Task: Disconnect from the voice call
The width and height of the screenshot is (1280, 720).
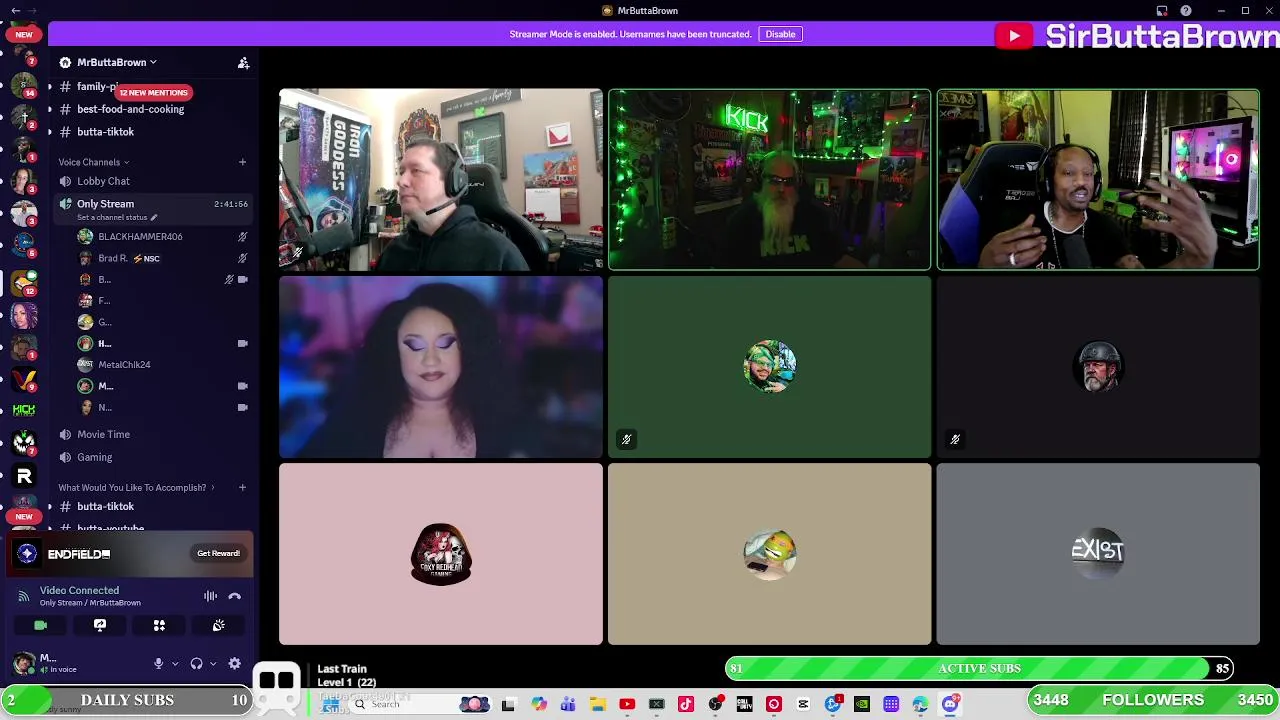Action: 235,596
